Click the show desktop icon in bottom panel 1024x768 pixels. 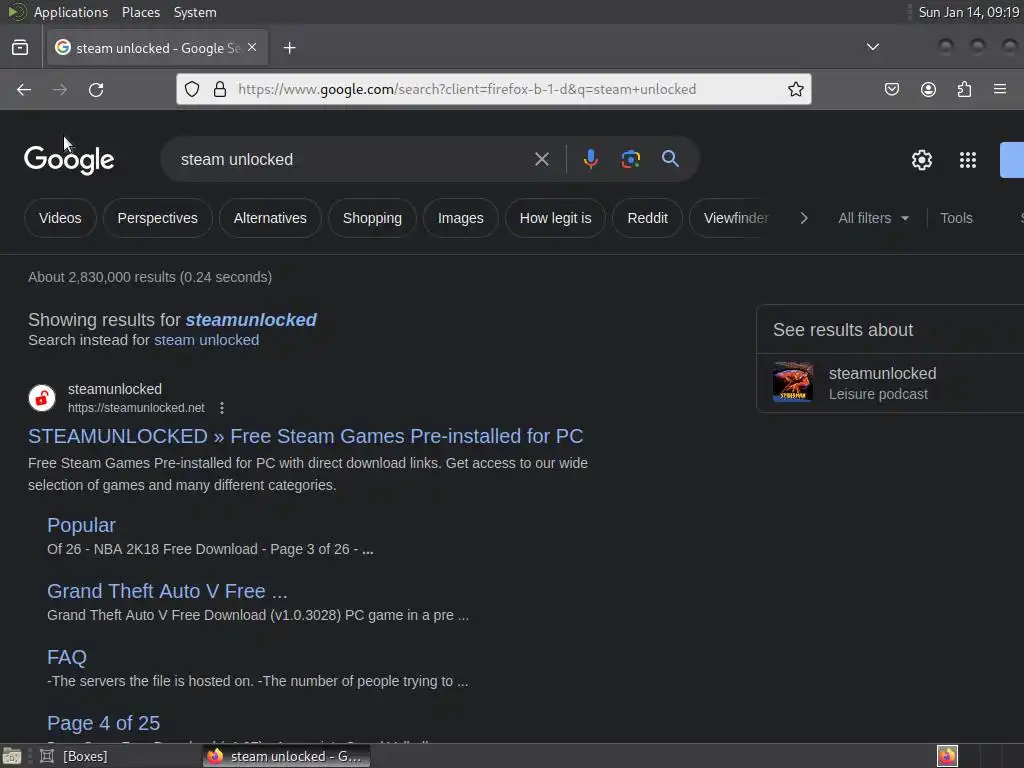(x=12, y=756)
